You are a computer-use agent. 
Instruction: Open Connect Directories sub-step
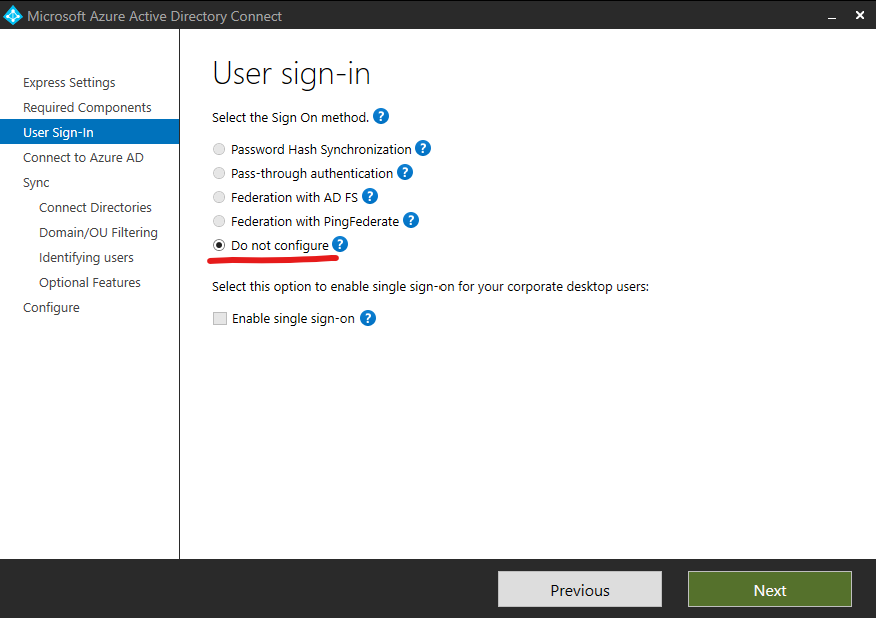(96, 208)
